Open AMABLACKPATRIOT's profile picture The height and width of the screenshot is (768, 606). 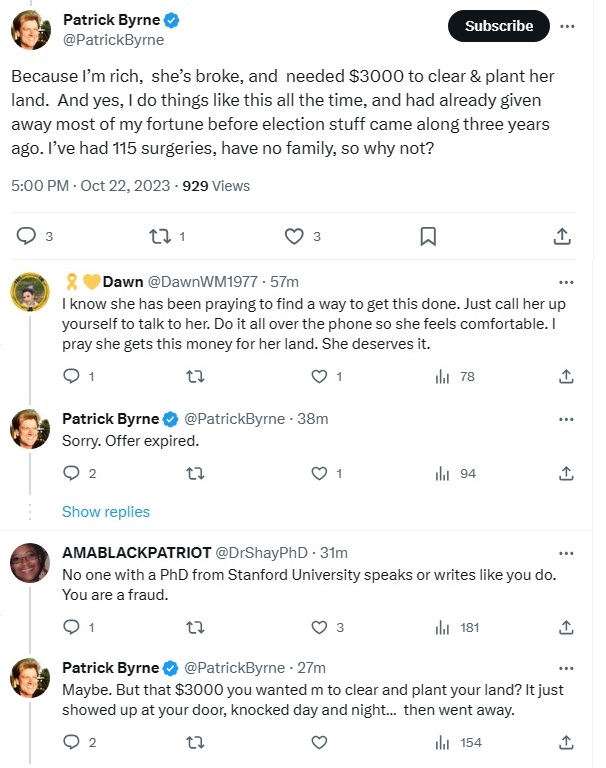coord(30,562)
